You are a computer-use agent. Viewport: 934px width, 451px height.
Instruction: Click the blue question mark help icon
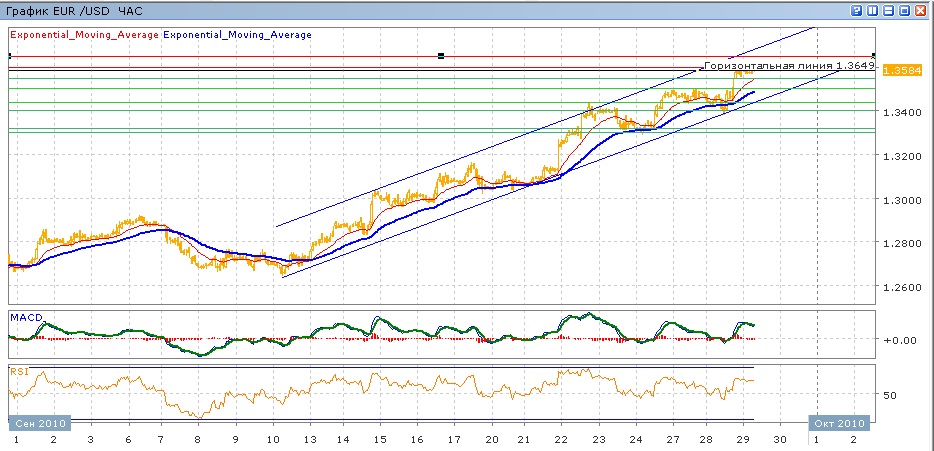[857, 10]
